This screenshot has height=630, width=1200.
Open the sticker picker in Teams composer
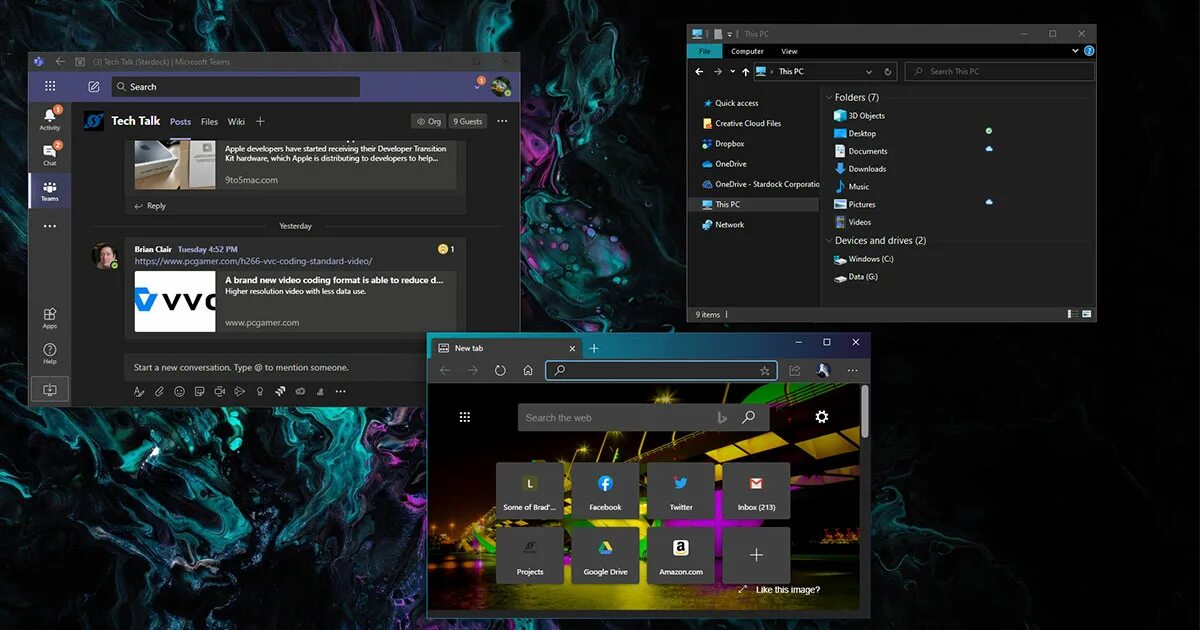[x=199, y=391]
